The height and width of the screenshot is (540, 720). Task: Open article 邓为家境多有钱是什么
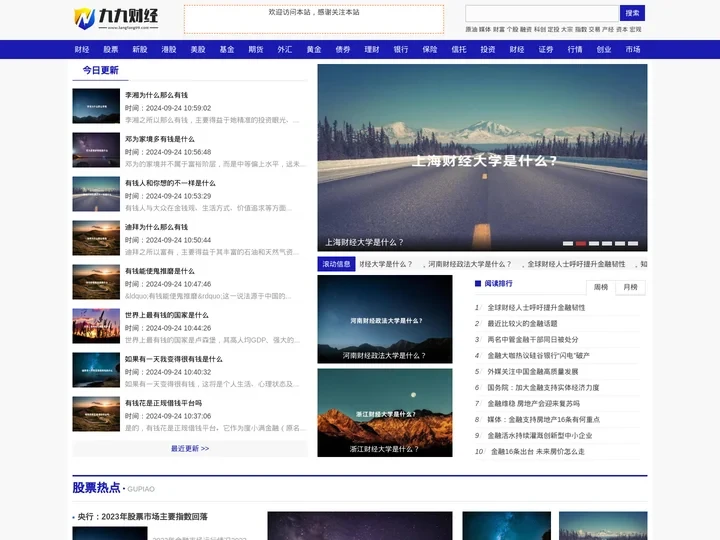[160, 139]
